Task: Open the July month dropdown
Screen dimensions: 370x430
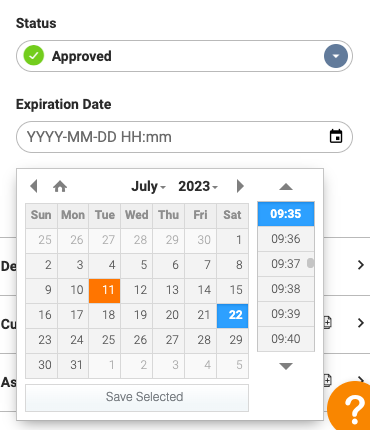Action: click(x=148, y=186)
